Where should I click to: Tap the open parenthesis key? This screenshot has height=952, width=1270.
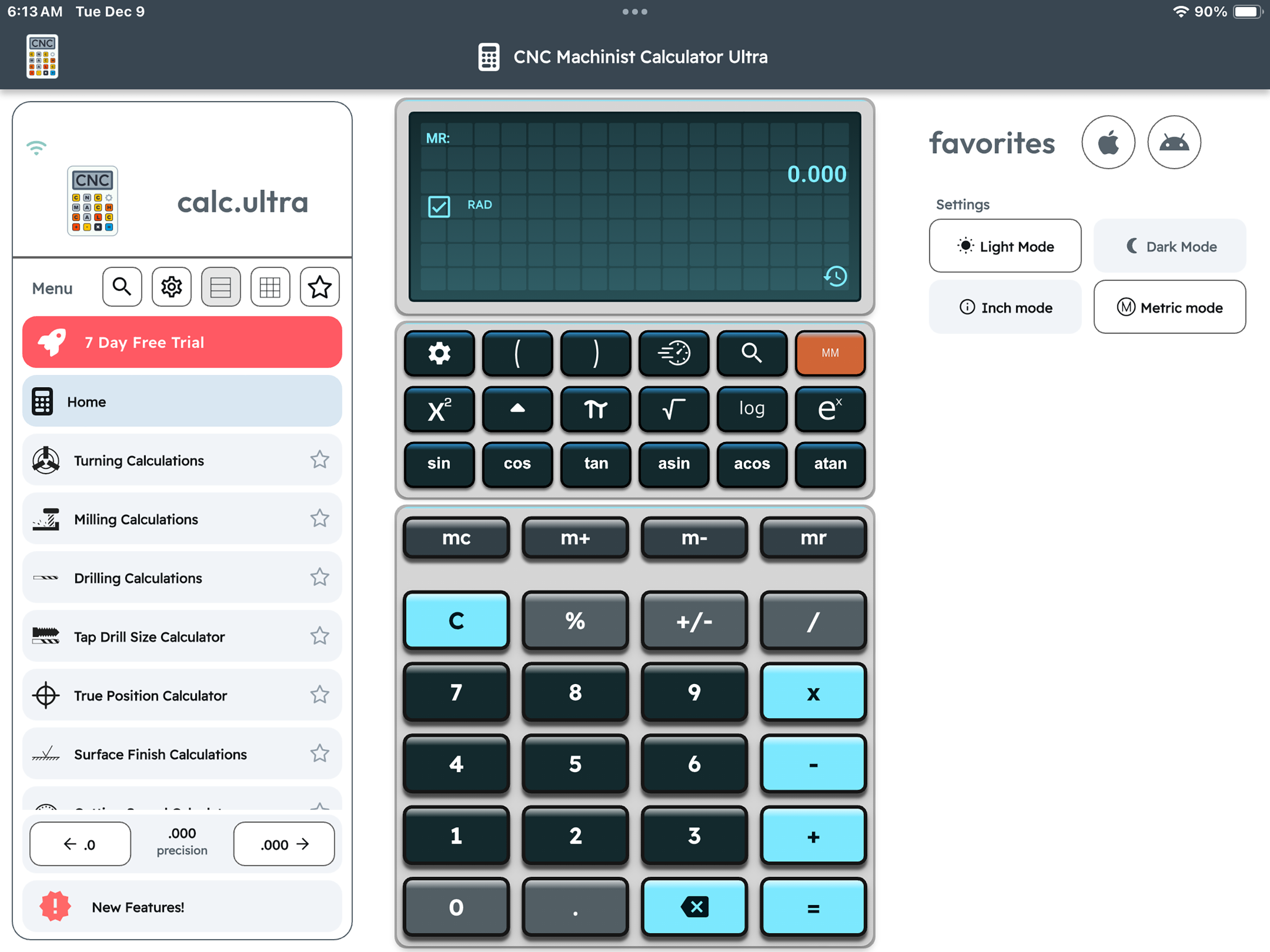click(x=517, y=353)
